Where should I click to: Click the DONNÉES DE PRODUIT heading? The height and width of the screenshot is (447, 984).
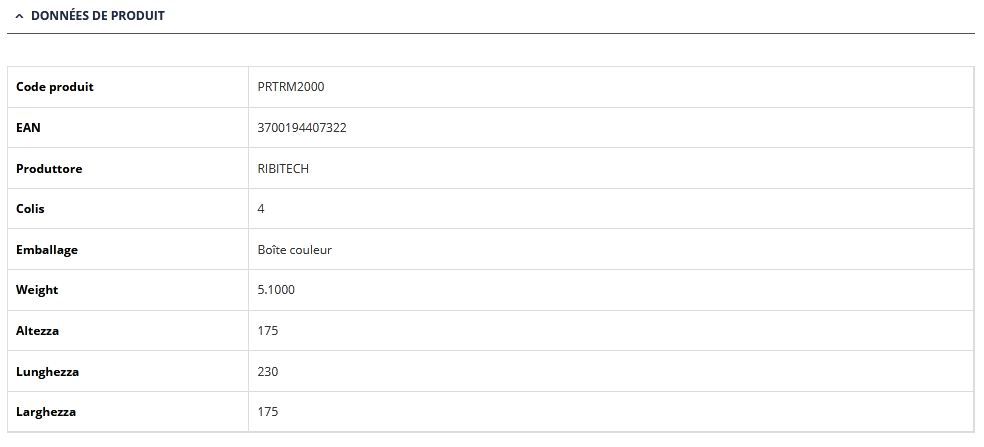coord(98,16)
